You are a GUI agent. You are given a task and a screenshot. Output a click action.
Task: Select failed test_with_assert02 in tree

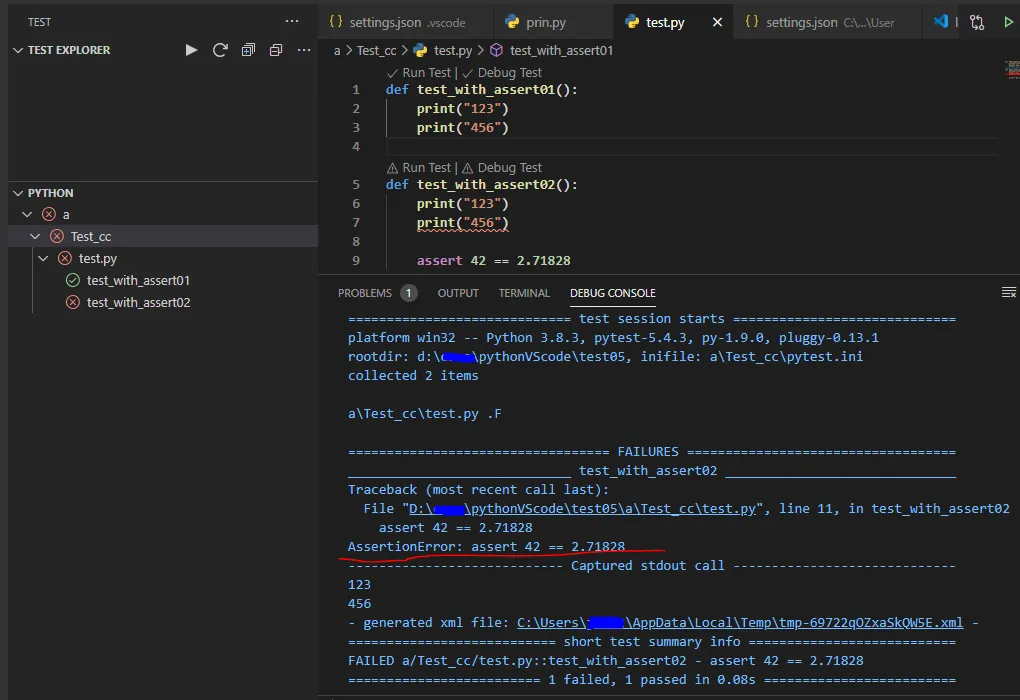[x=138, y=303]
